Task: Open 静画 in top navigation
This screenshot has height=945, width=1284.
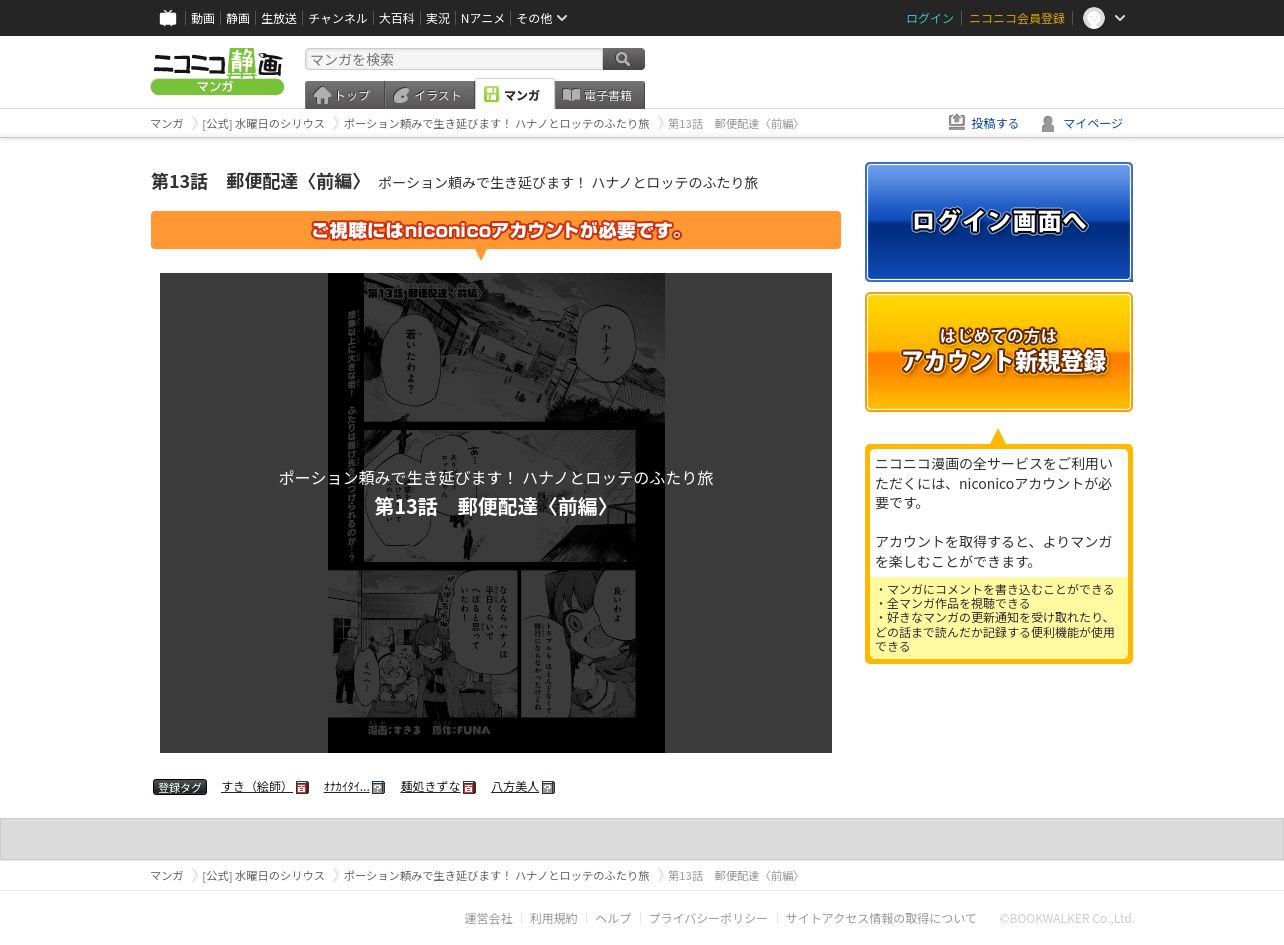Action: point(238,18)
